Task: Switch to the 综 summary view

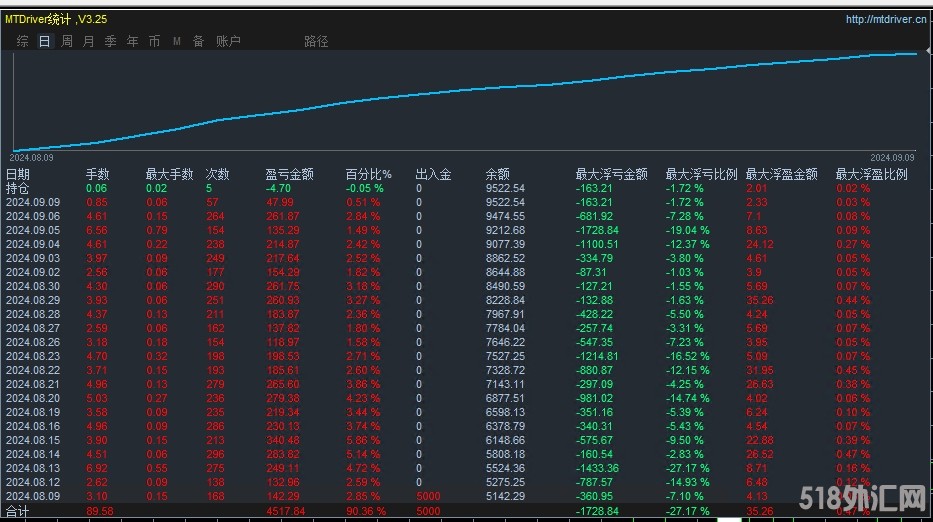Action: click(x=22, y=41)
